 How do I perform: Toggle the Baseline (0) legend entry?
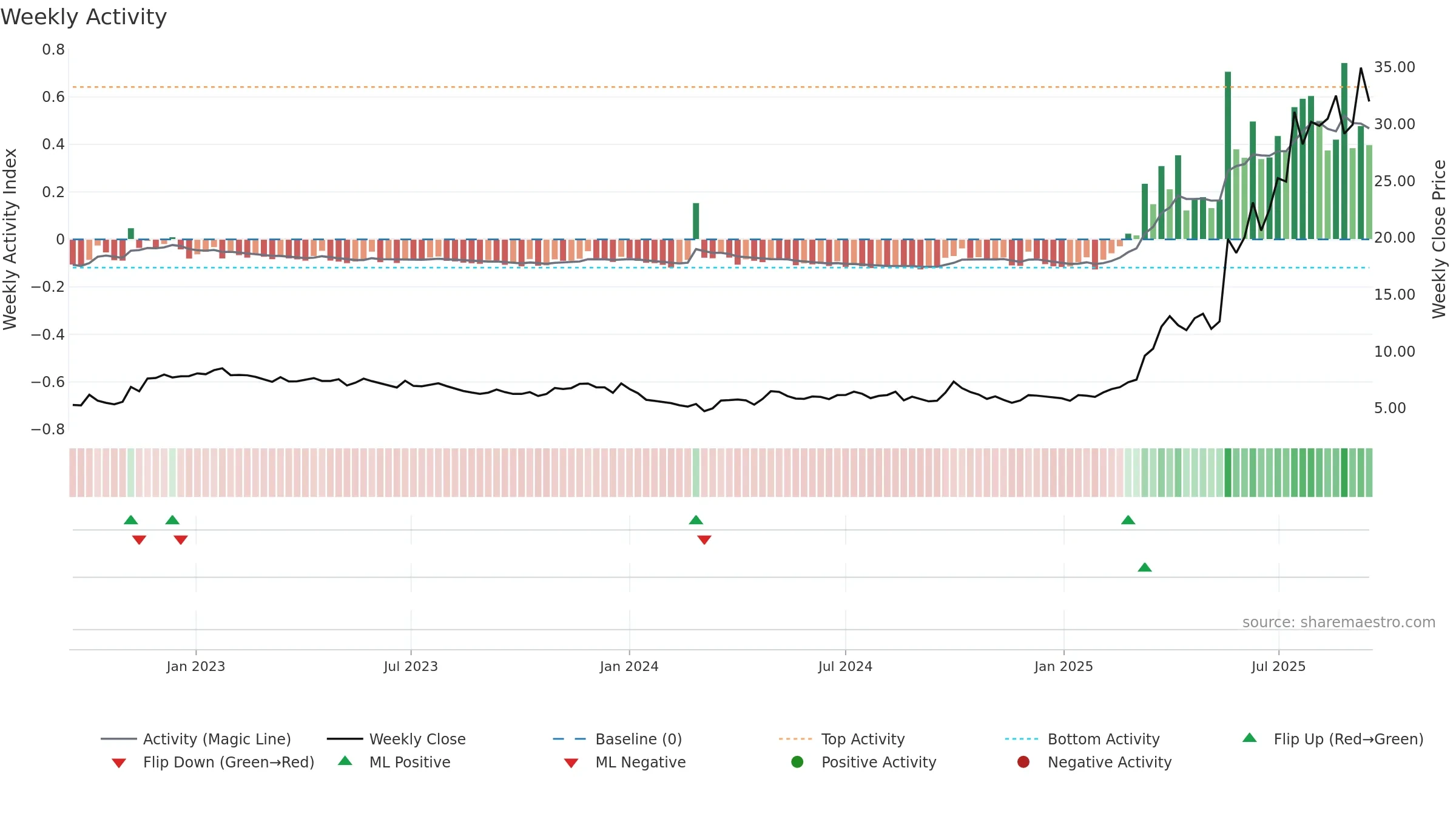[x=618, y=739]
